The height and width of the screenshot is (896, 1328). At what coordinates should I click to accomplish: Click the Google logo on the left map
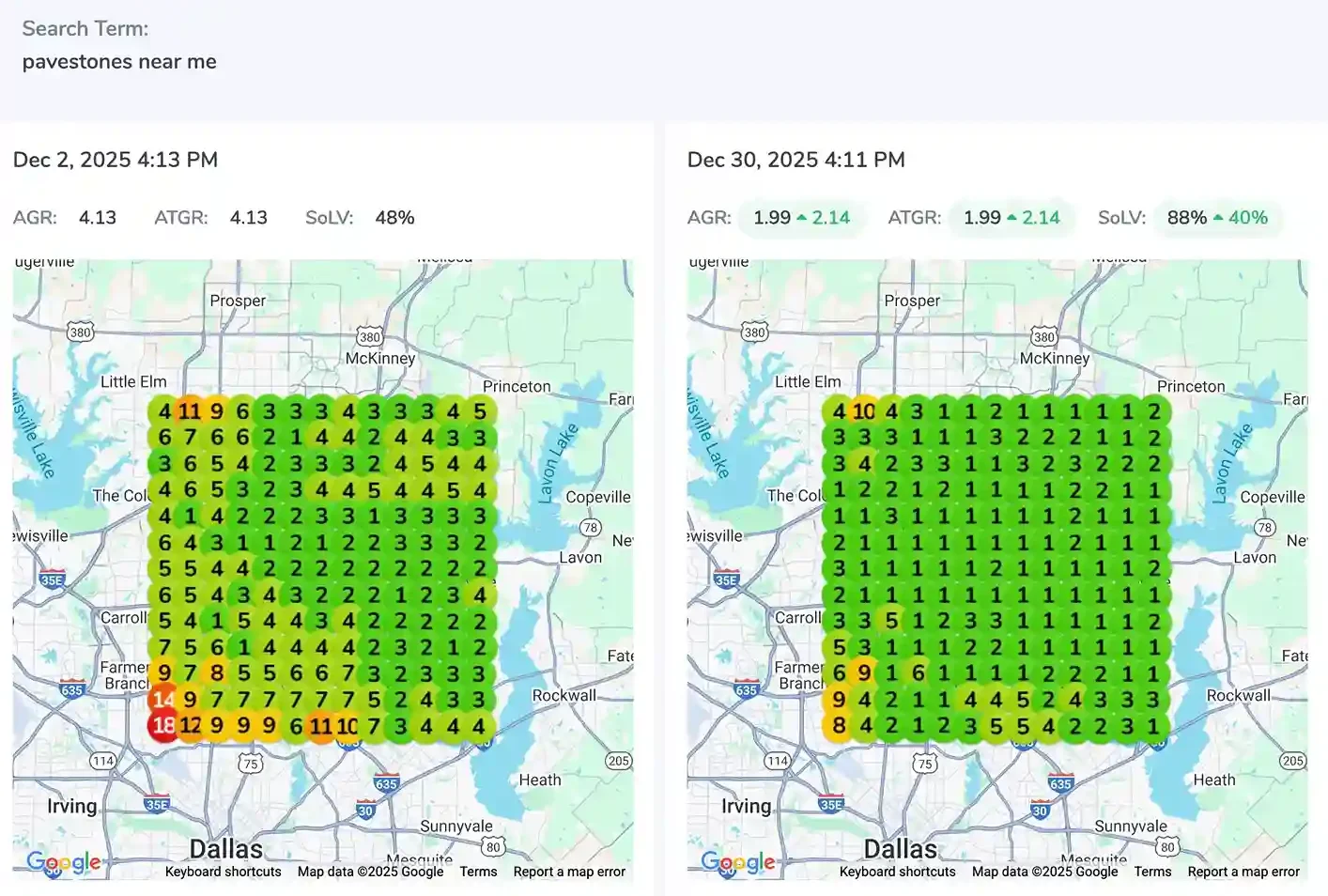[63, 862]
